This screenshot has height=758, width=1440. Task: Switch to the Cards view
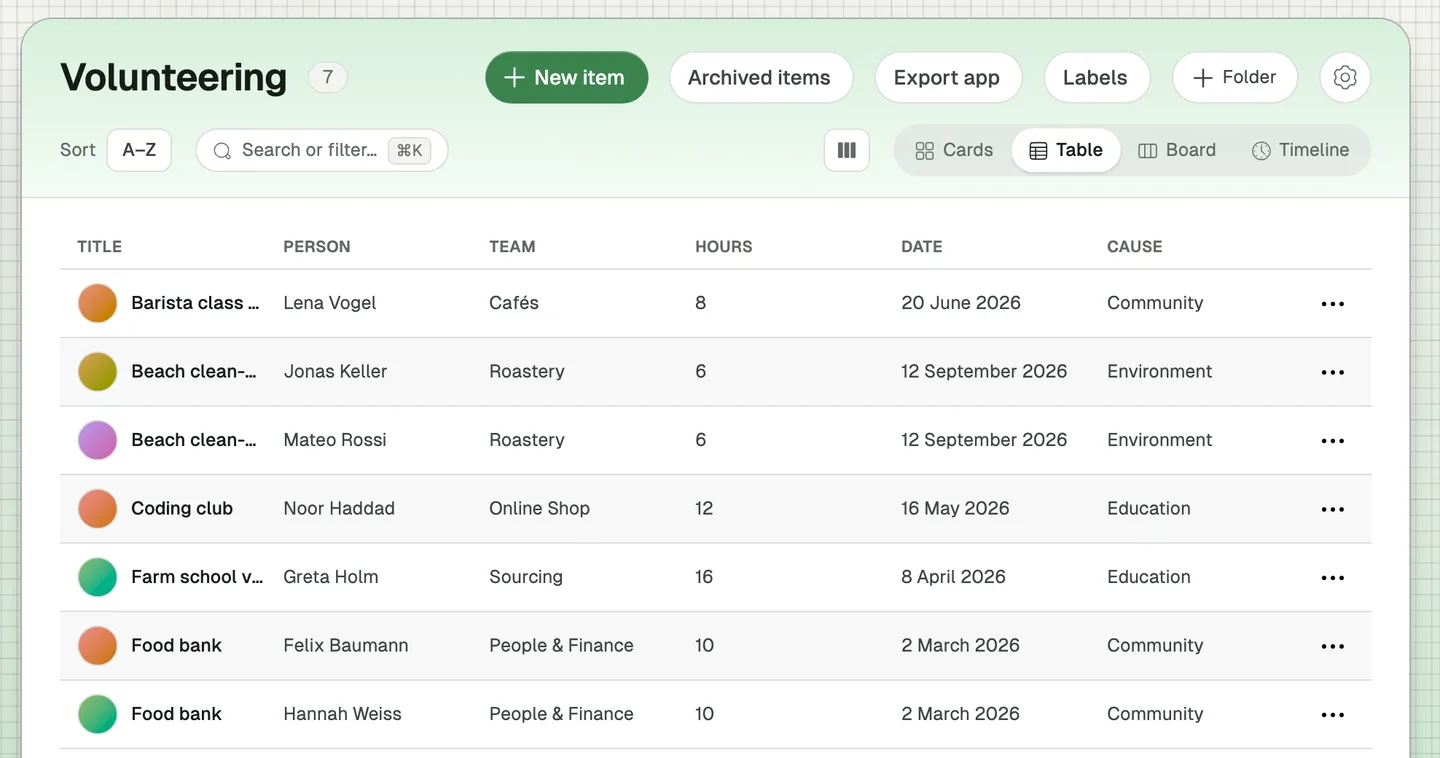tap(954, 150)
